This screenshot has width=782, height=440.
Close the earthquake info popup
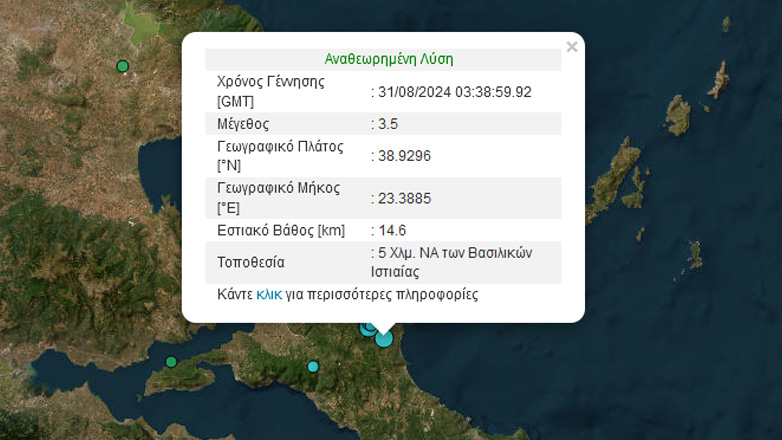click(571, 47)
